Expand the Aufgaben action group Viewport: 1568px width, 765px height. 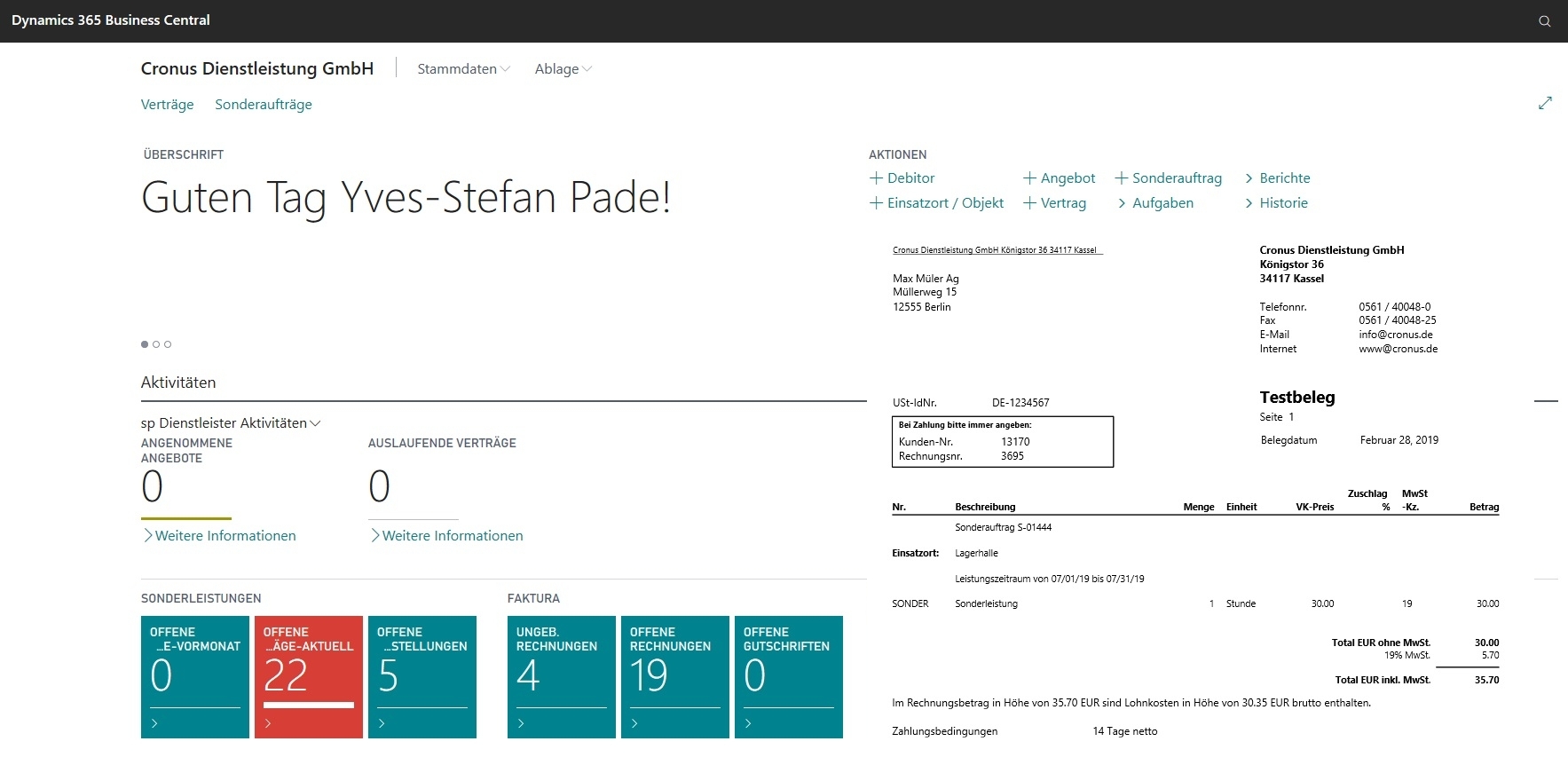click(1155, 203)
